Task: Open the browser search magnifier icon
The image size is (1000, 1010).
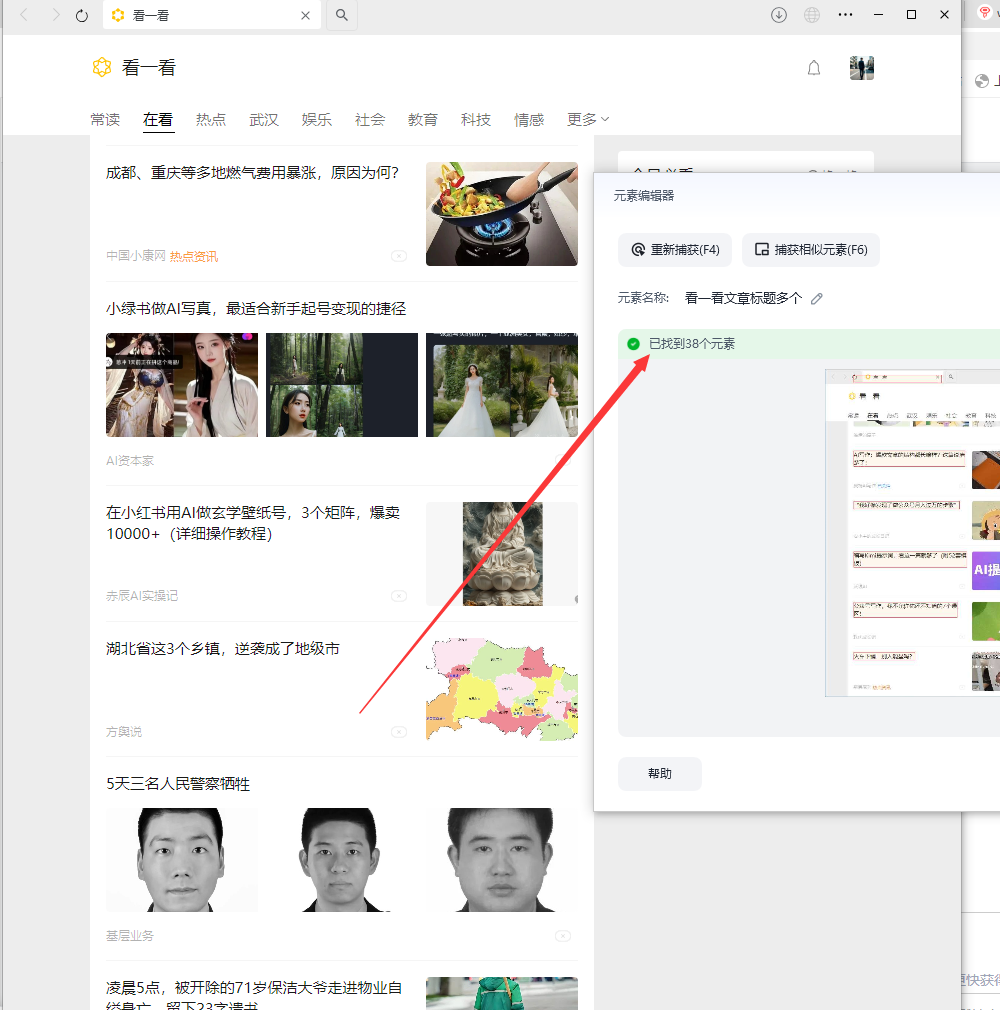Action: pos(341,15)
